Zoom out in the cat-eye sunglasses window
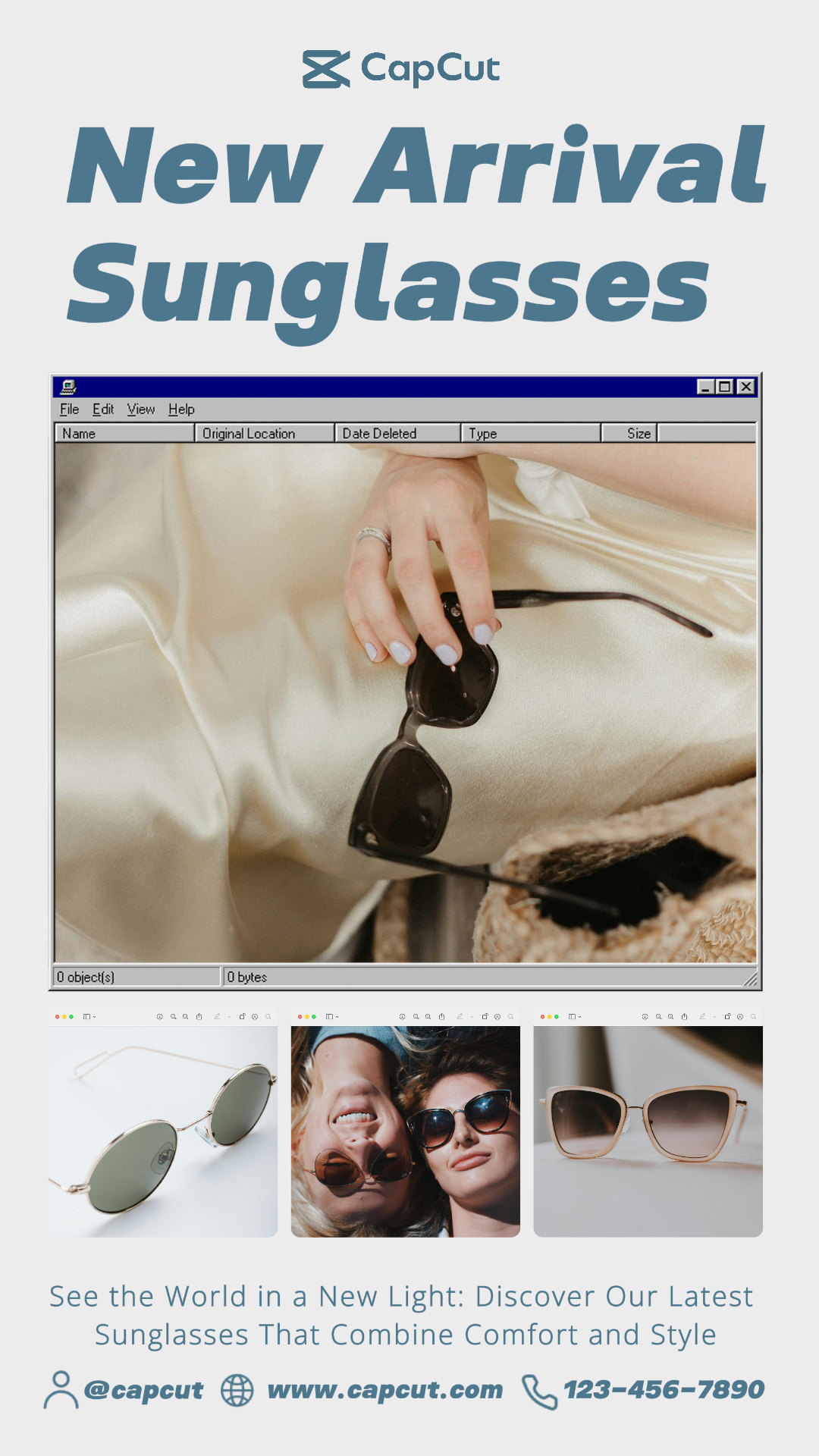Viewport: 819px width, 1456px height. coord(658,1017)
